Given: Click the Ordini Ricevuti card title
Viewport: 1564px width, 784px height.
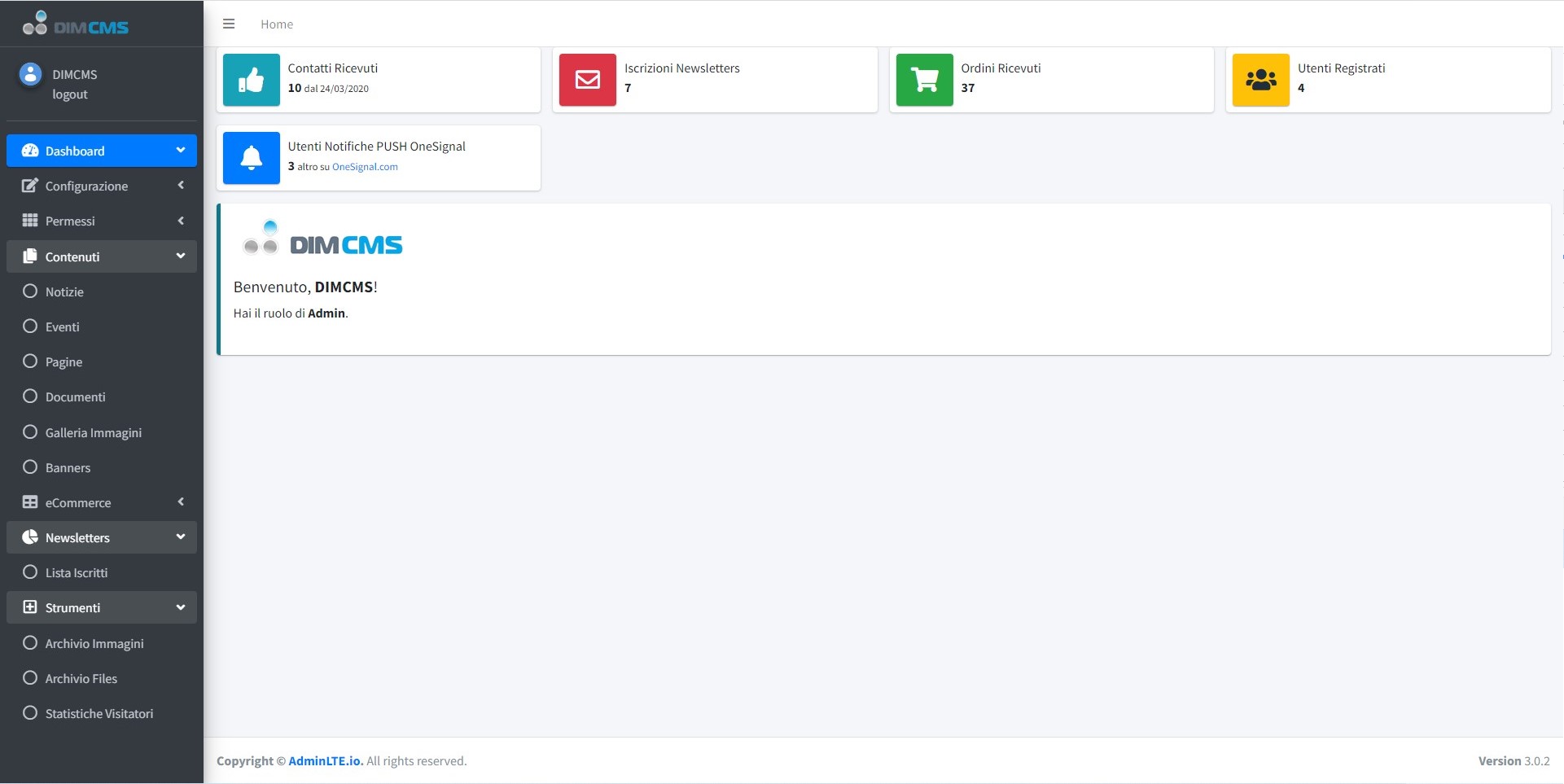Looking at the screenshot, I should [1001, 68].
